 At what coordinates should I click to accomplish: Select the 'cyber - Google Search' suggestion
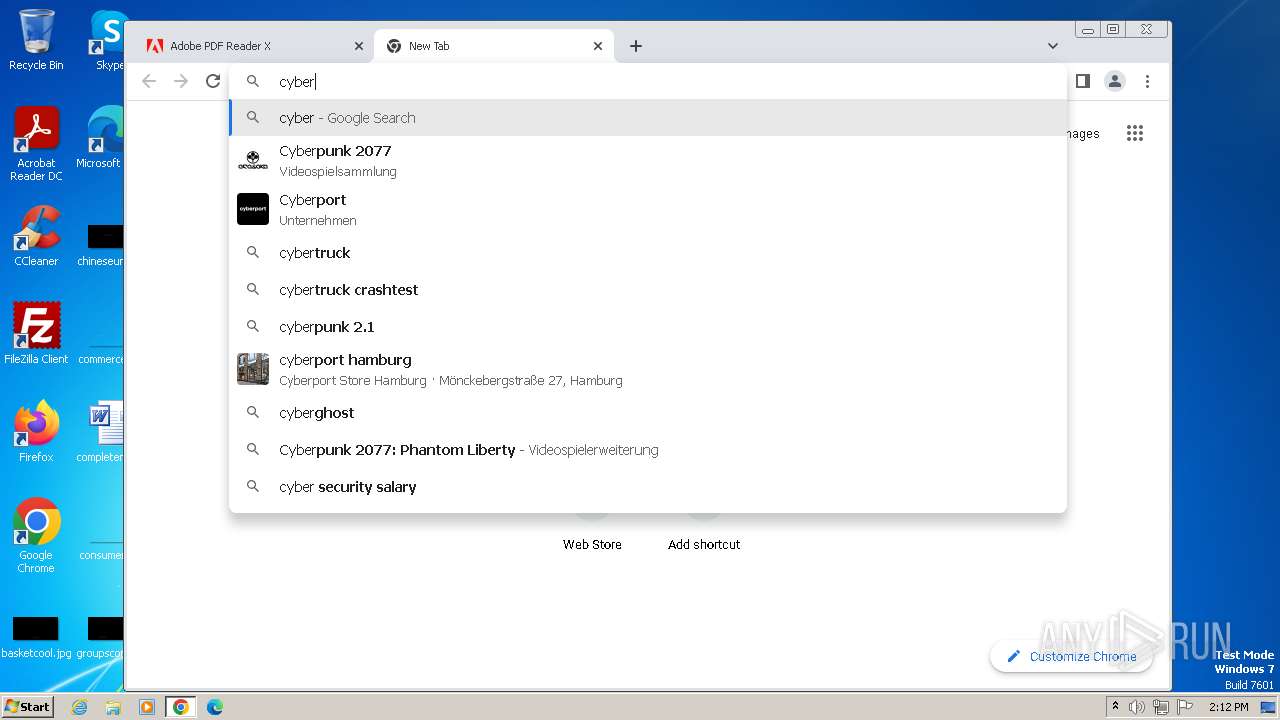tap(648, 118)
